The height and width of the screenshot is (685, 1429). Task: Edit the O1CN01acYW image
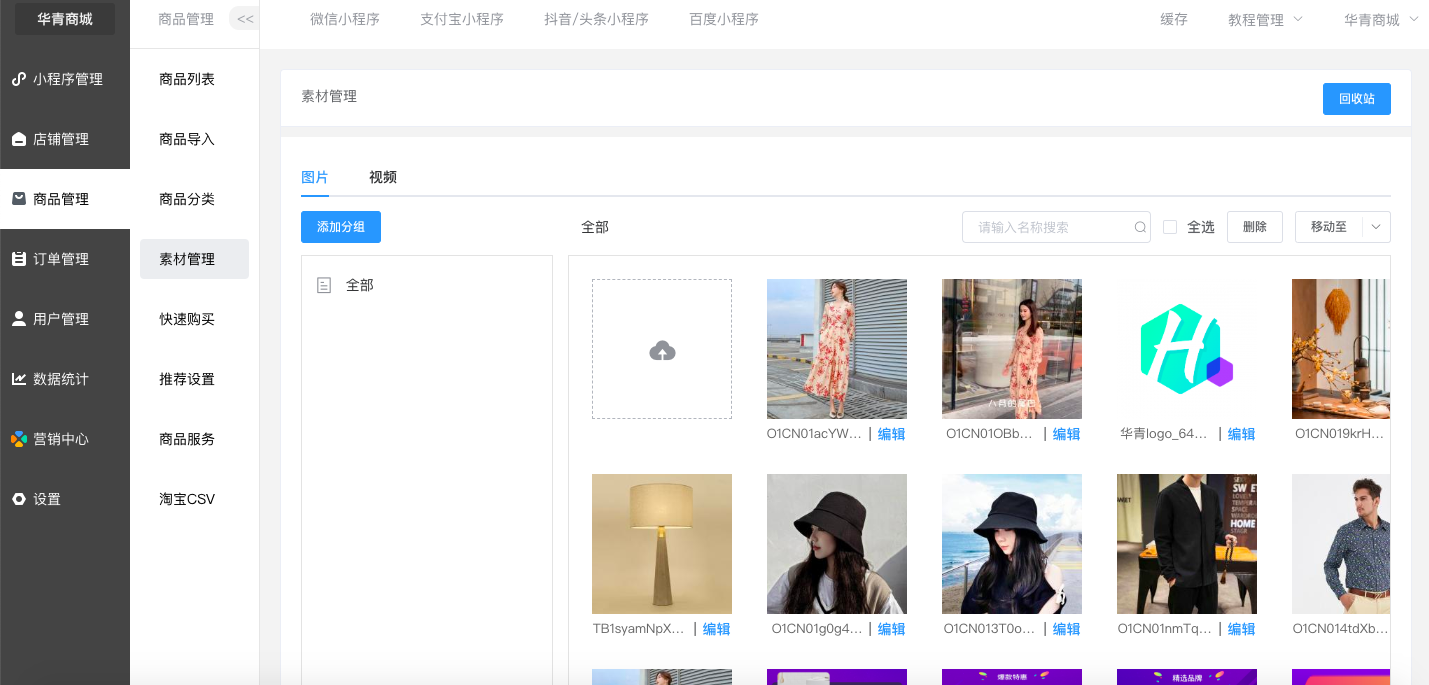(892, 434)
